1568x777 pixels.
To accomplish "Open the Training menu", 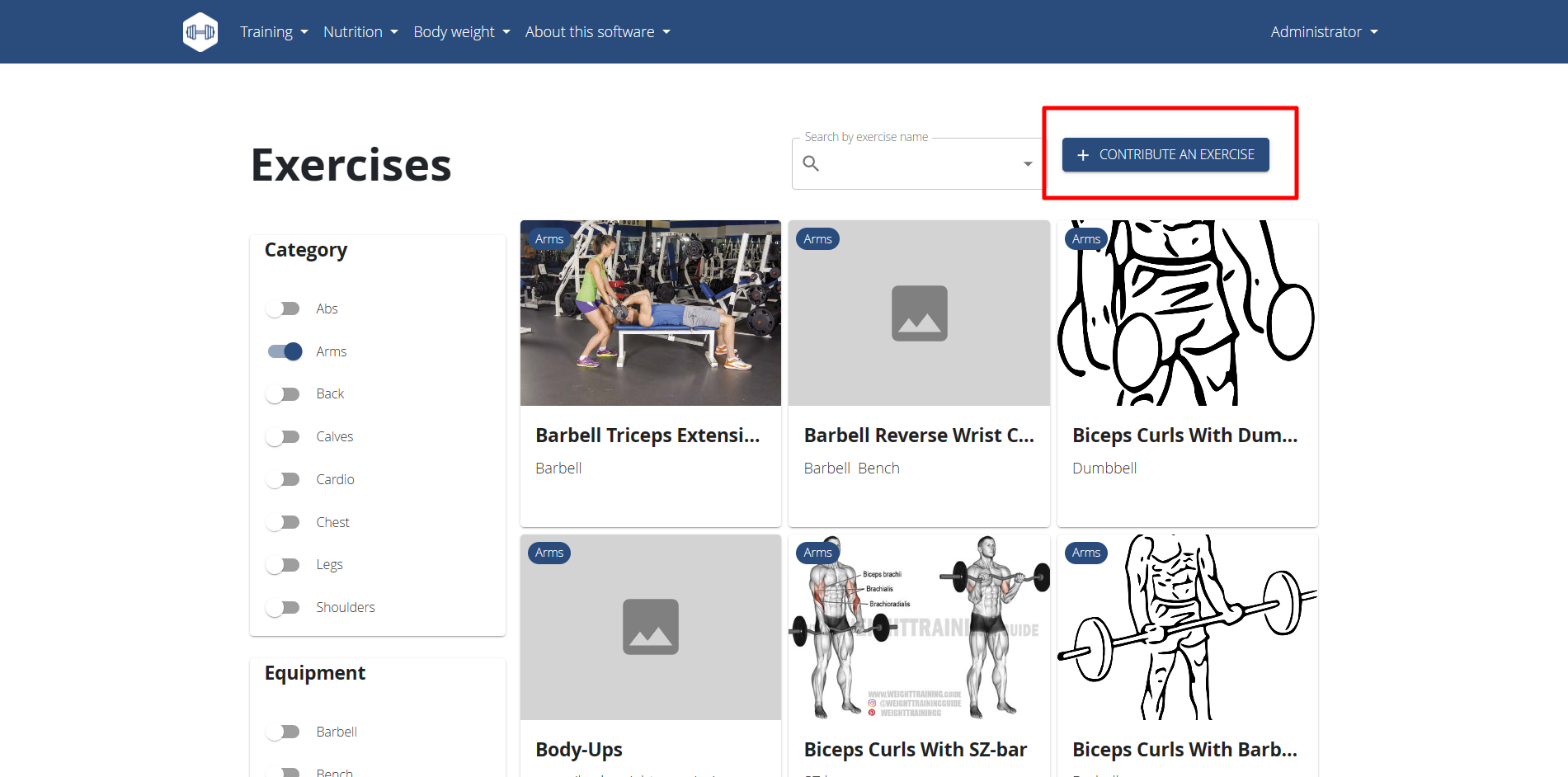I will coord(274,32).
